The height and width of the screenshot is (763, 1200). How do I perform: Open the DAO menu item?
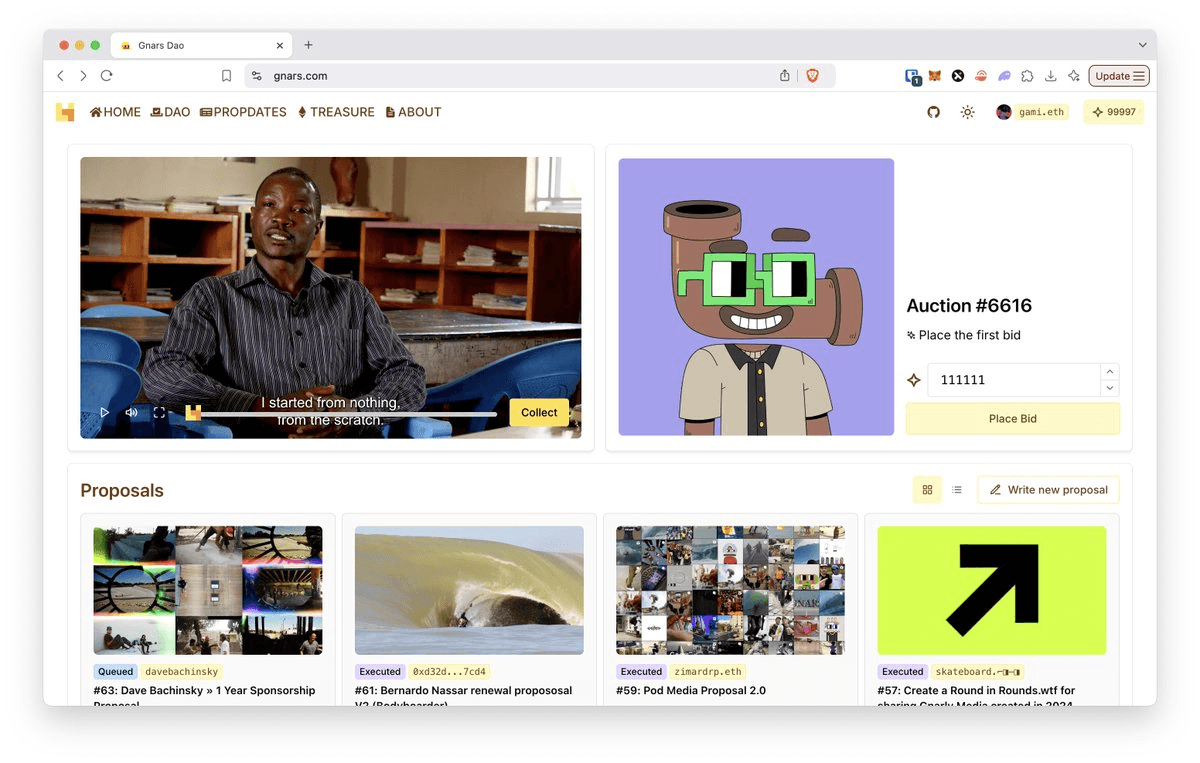click(170, 112)
